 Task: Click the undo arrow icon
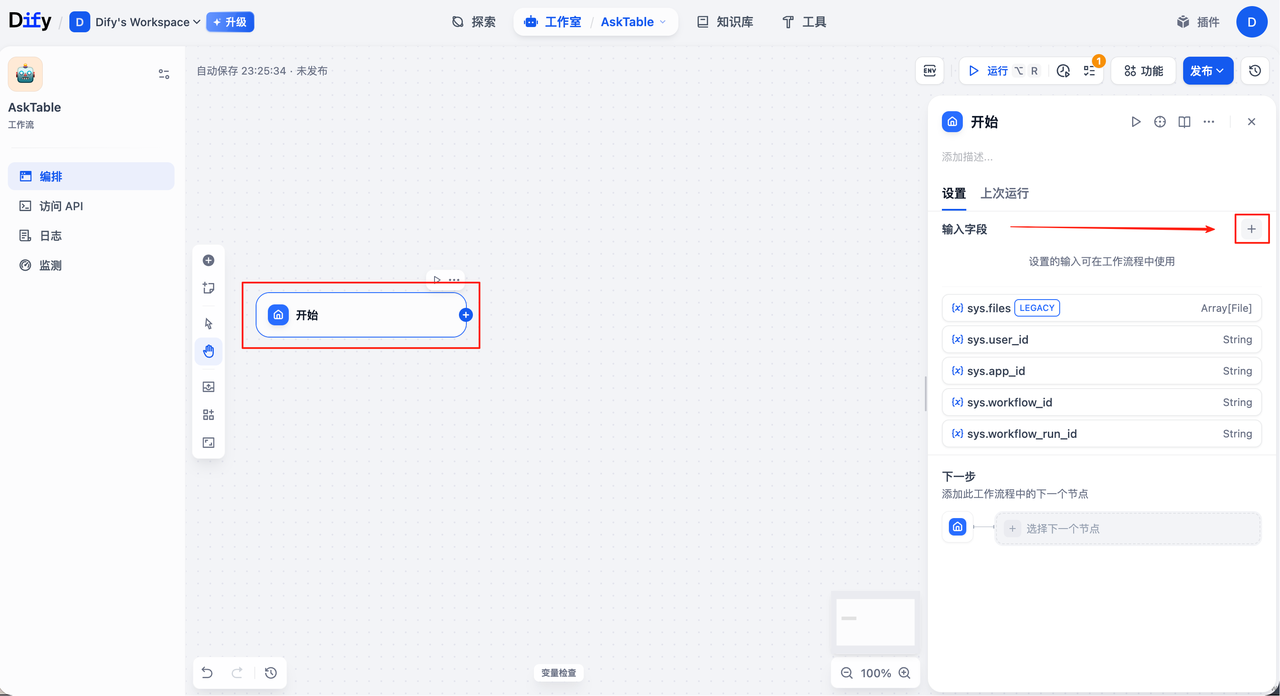(x=207, y=673)
